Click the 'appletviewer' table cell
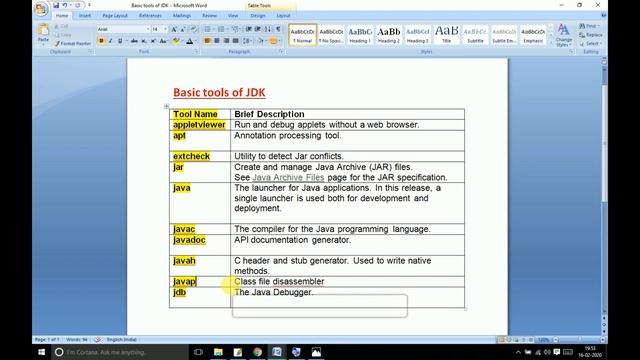 200,125
